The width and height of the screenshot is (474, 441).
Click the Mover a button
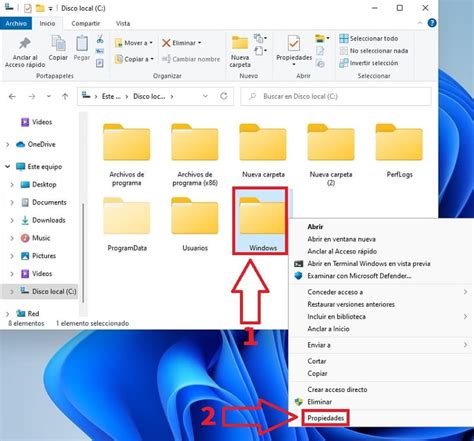tap(134, 43)
